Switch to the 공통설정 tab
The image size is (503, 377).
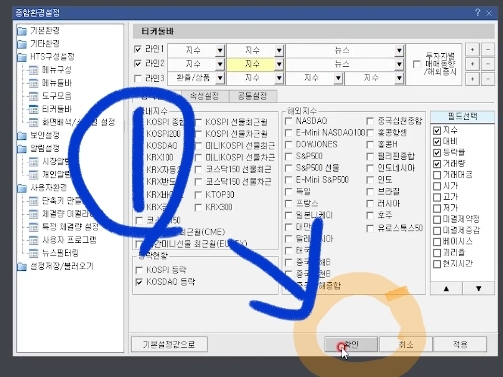252,96
